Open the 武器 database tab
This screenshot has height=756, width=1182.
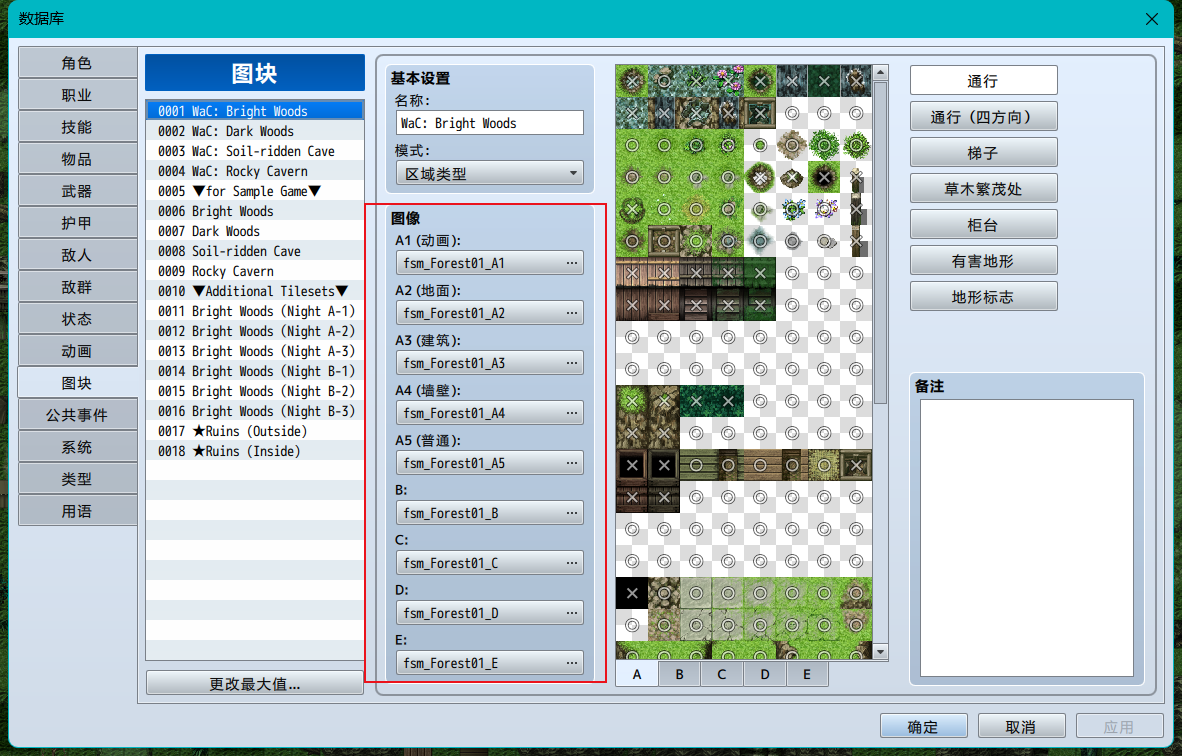pos(77,191)
